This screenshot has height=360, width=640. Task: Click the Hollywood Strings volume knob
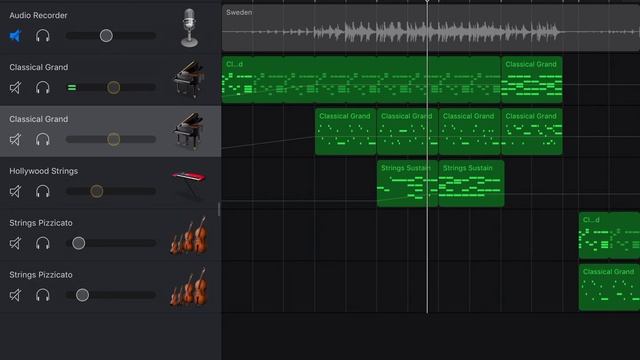[x=97, y=191]
